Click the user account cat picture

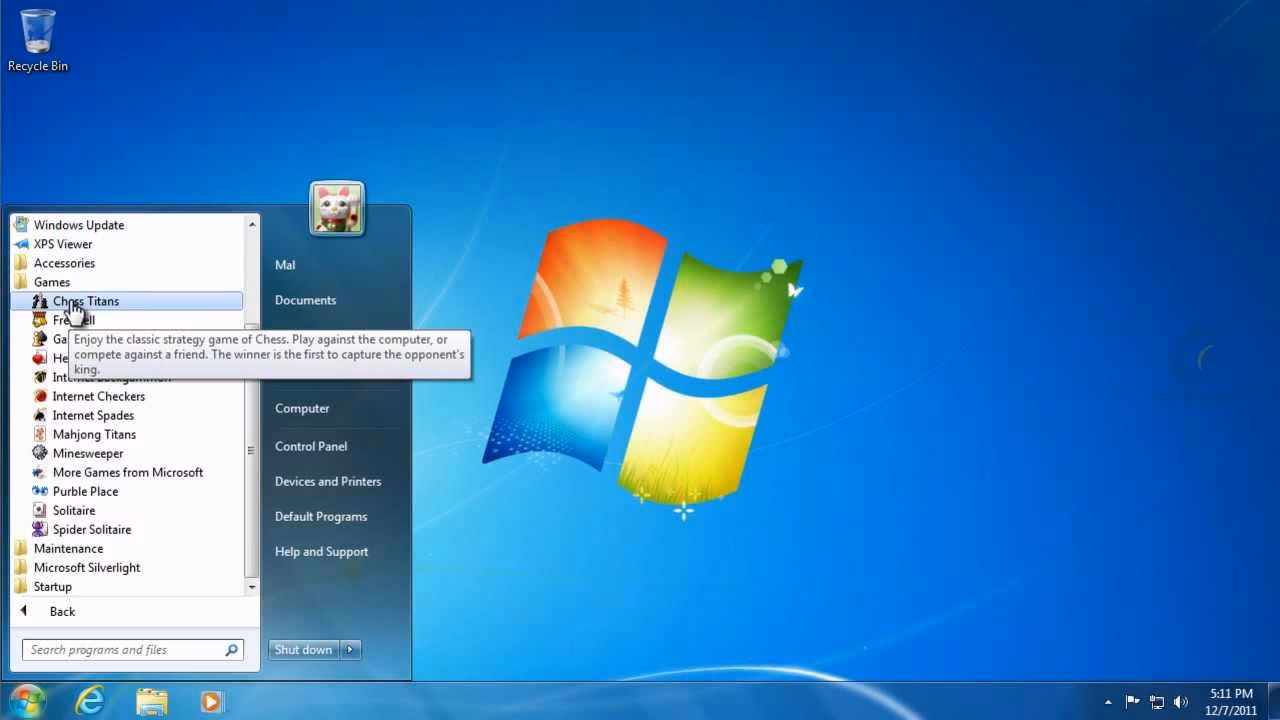tap(337, 209)
